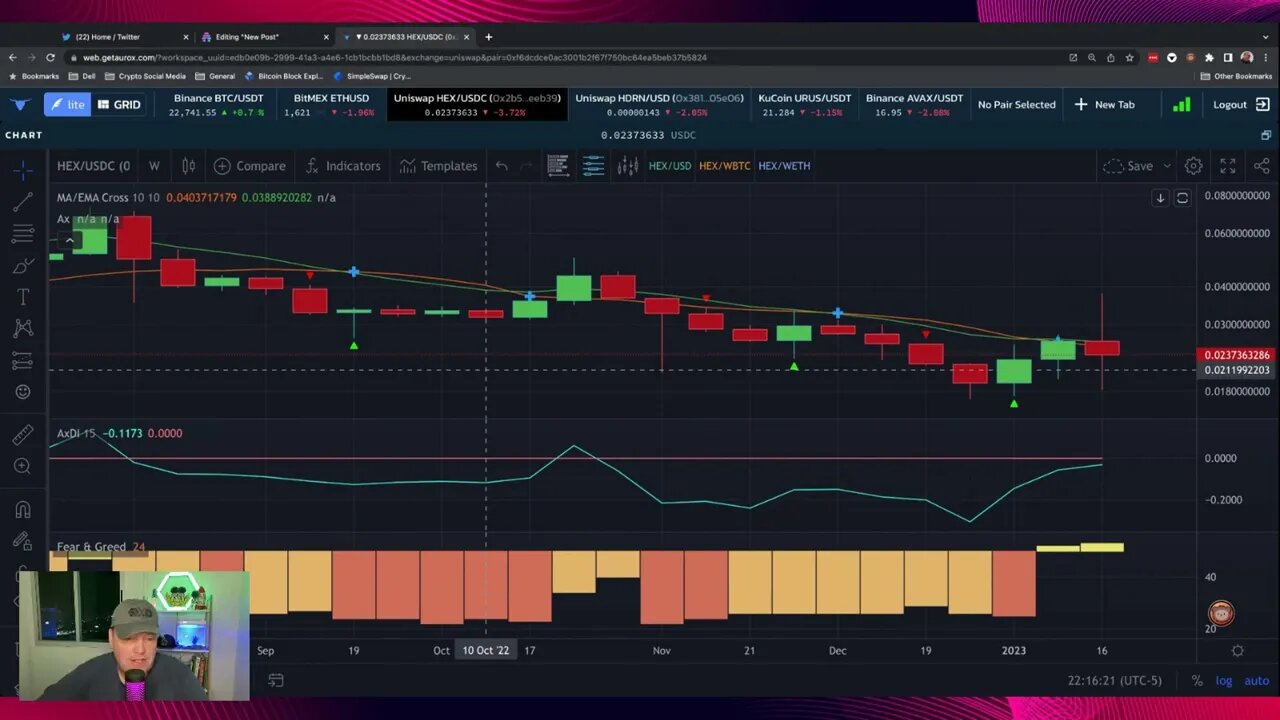This screenshot has height=720, width=1280.
Task: Click the Compare symbol button
Action: 249,166
